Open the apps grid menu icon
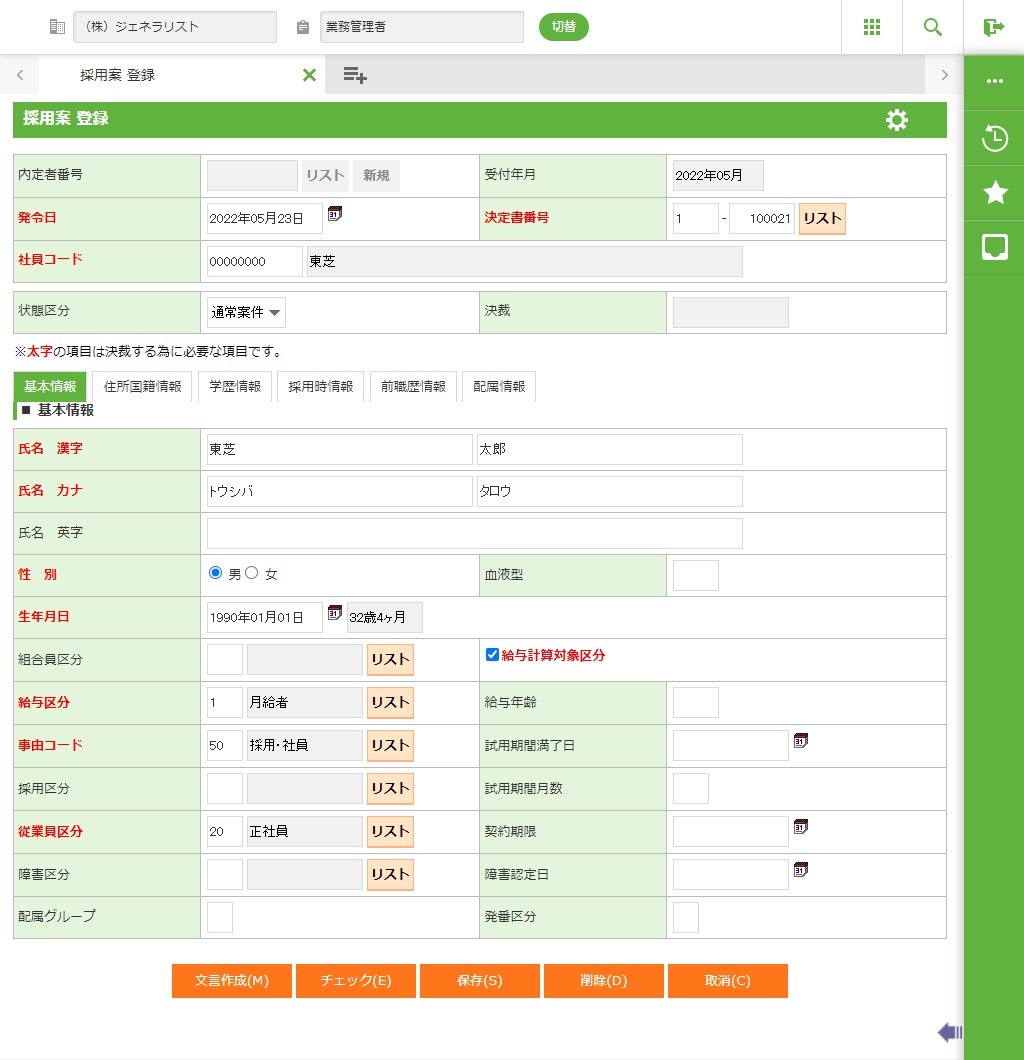Viewport: 1024px width, 1060px height. (x=872, y=27)
